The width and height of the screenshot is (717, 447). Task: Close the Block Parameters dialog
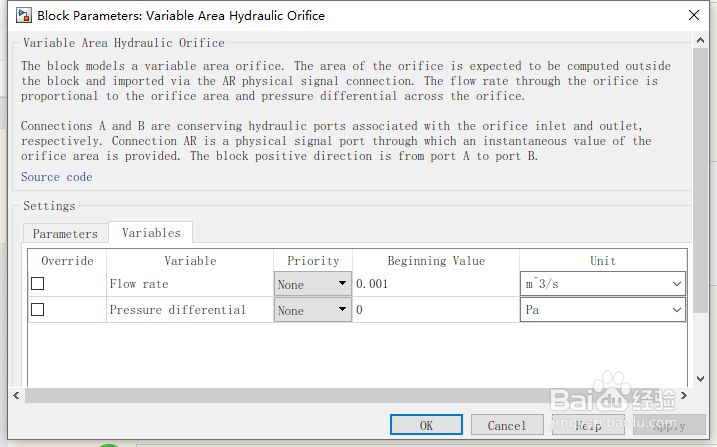click(x=694, y=15)
